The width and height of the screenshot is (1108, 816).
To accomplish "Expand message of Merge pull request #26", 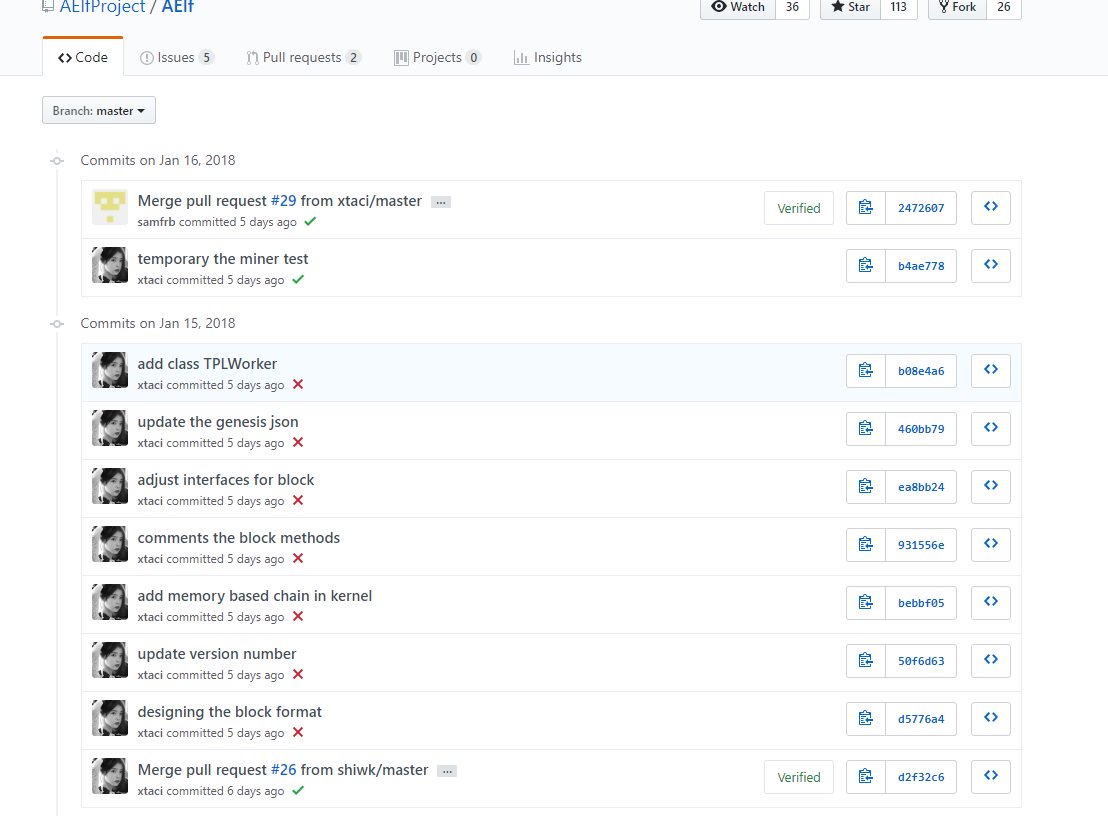I will coord(447,771).
